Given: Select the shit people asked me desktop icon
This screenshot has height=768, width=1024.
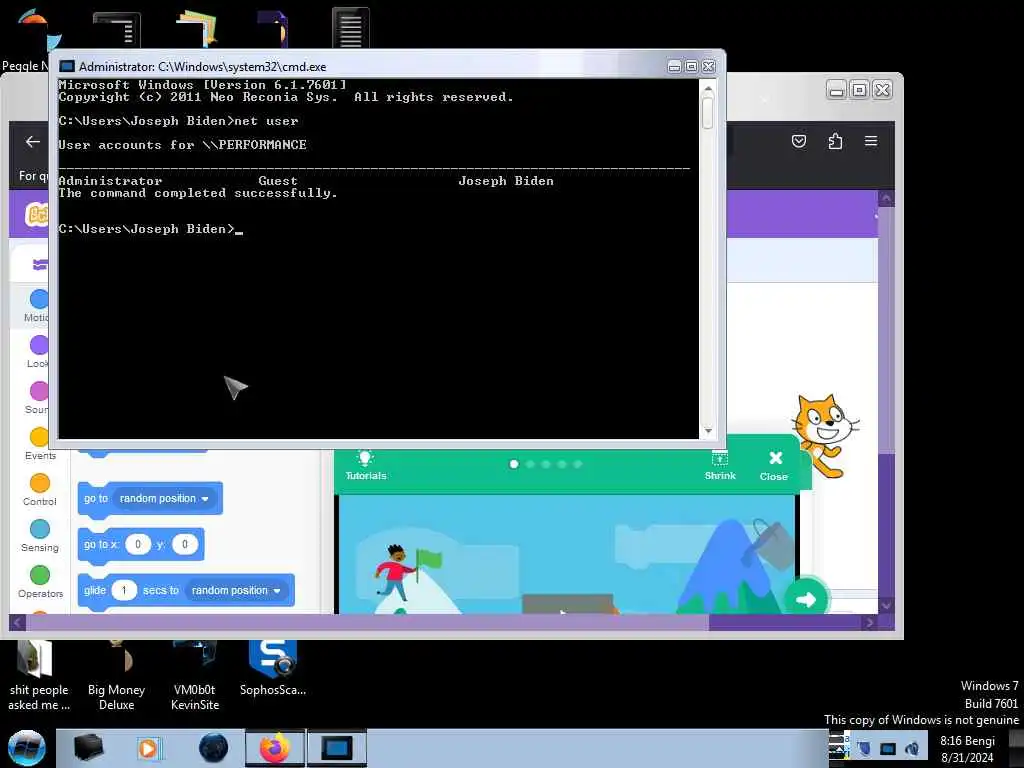Looking at the screenshot, I should point(39,676).
